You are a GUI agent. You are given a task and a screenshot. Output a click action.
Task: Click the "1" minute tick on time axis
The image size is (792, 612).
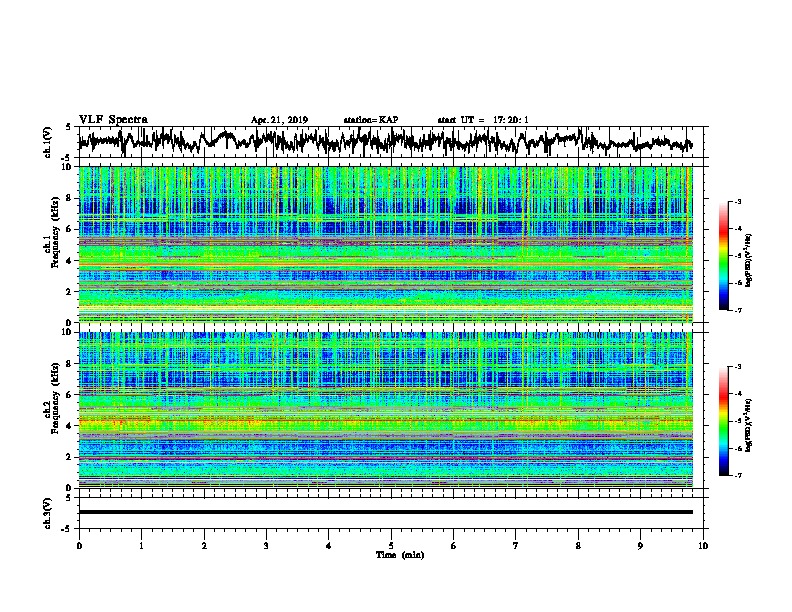[x=141, y=546]
